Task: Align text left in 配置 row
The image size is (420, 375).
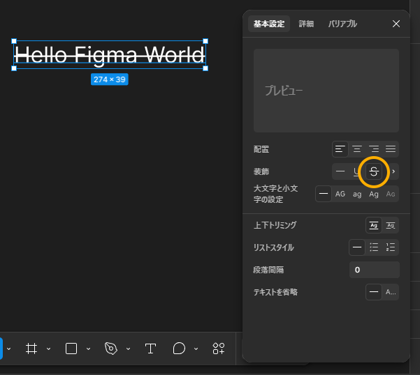Action: point(340,149)
